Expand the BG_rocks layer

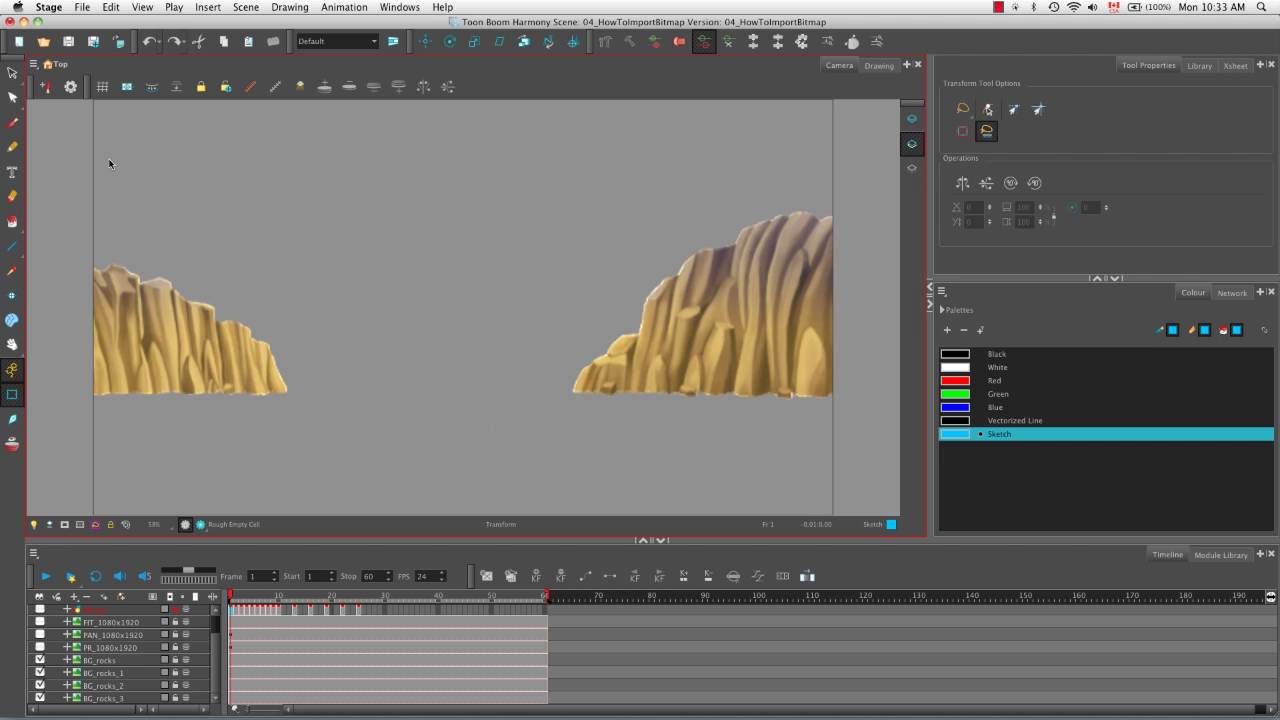coord(67,660)
